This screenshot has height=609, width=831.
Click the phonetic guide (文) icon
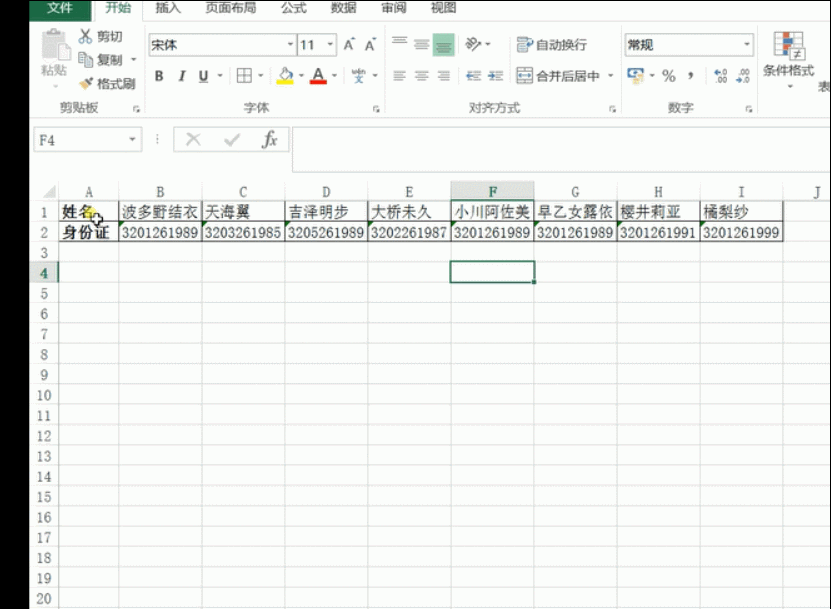(359, 76)
